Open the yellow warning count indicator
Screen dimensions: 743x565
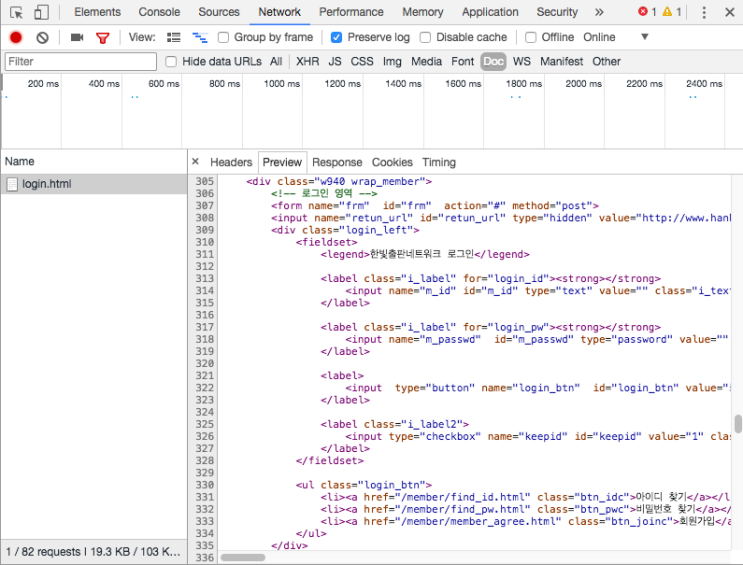pyautogui.click(x=672, y=12)
